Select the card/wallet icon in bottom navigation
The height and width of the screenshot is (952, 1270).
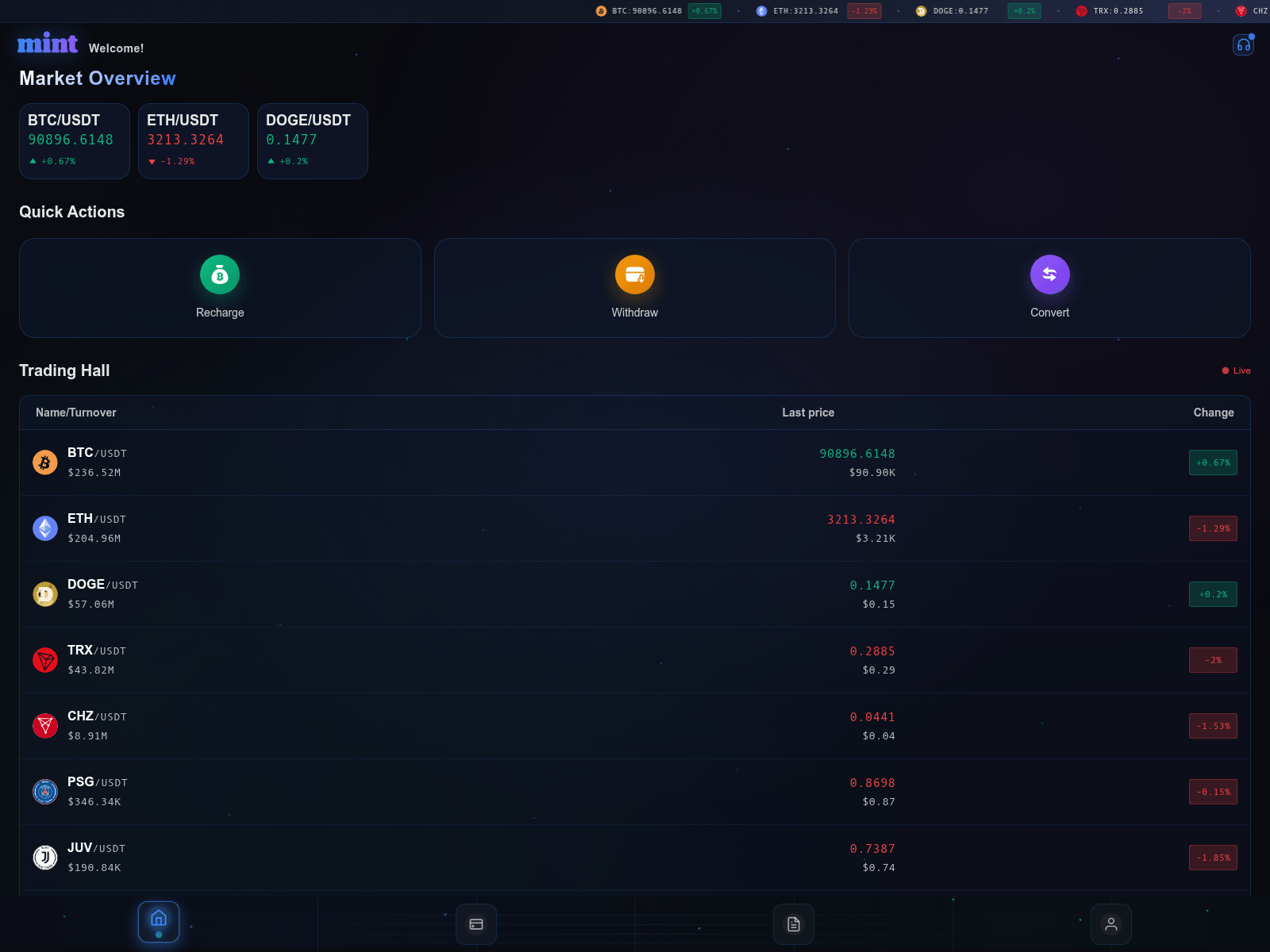click(x=476, y=924)
